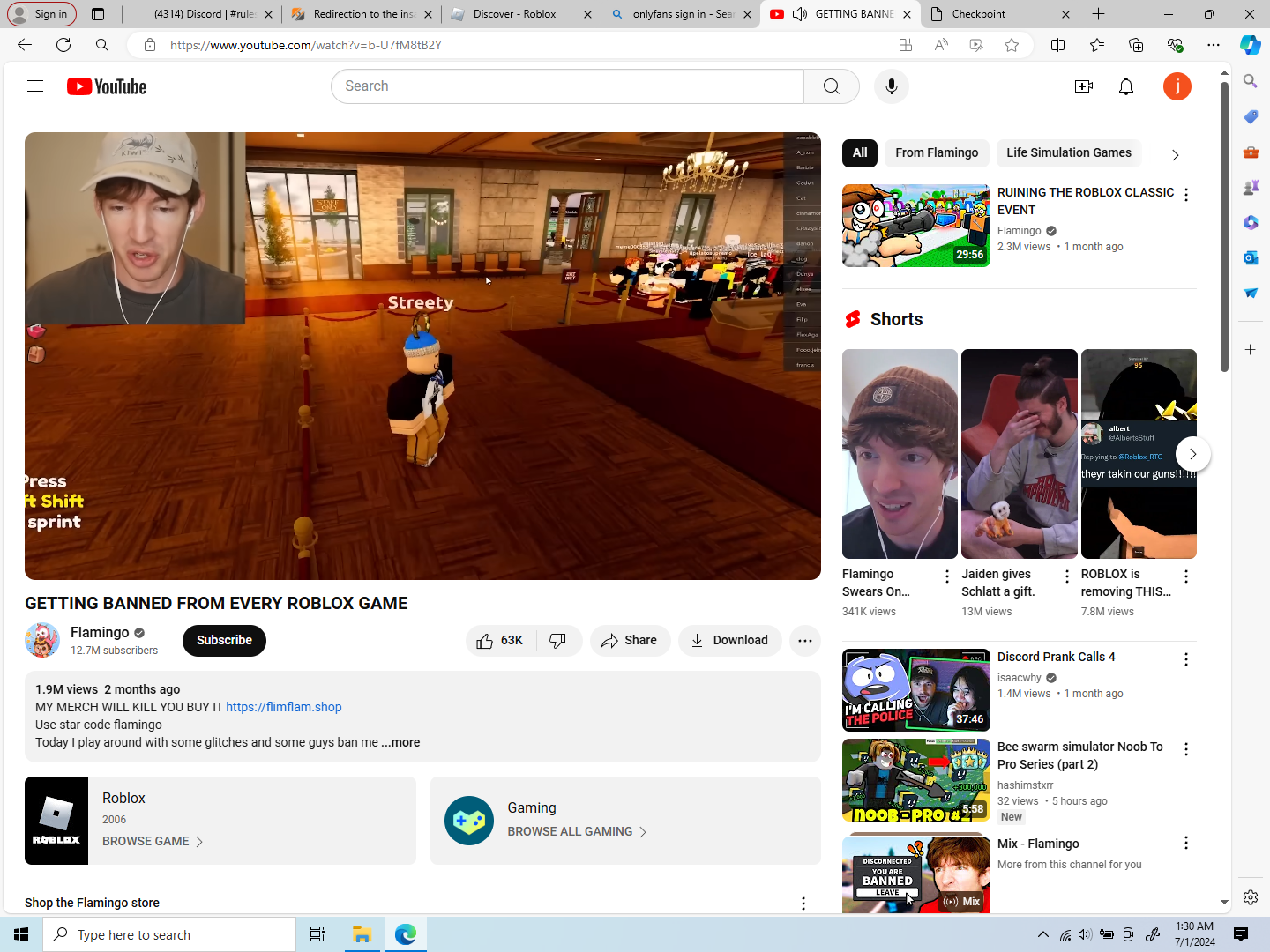Open Edge collections icon

[x=1136, y=45]
